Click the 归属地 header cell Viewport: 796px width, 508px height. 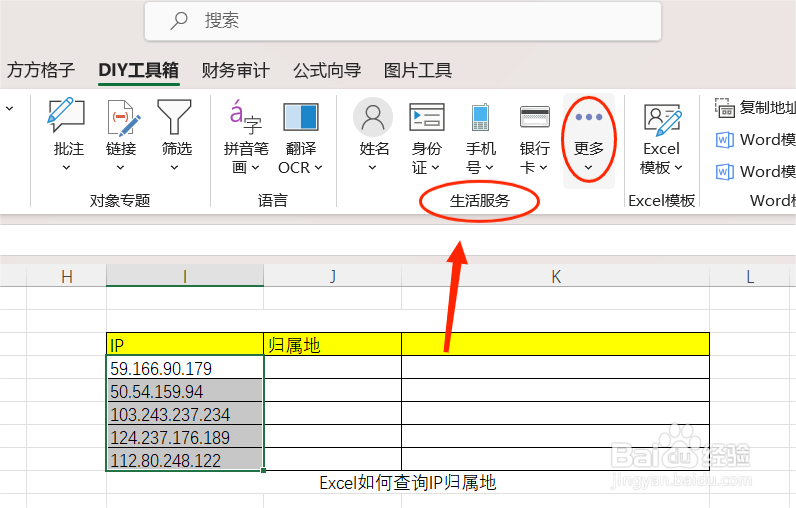[333, 345]
